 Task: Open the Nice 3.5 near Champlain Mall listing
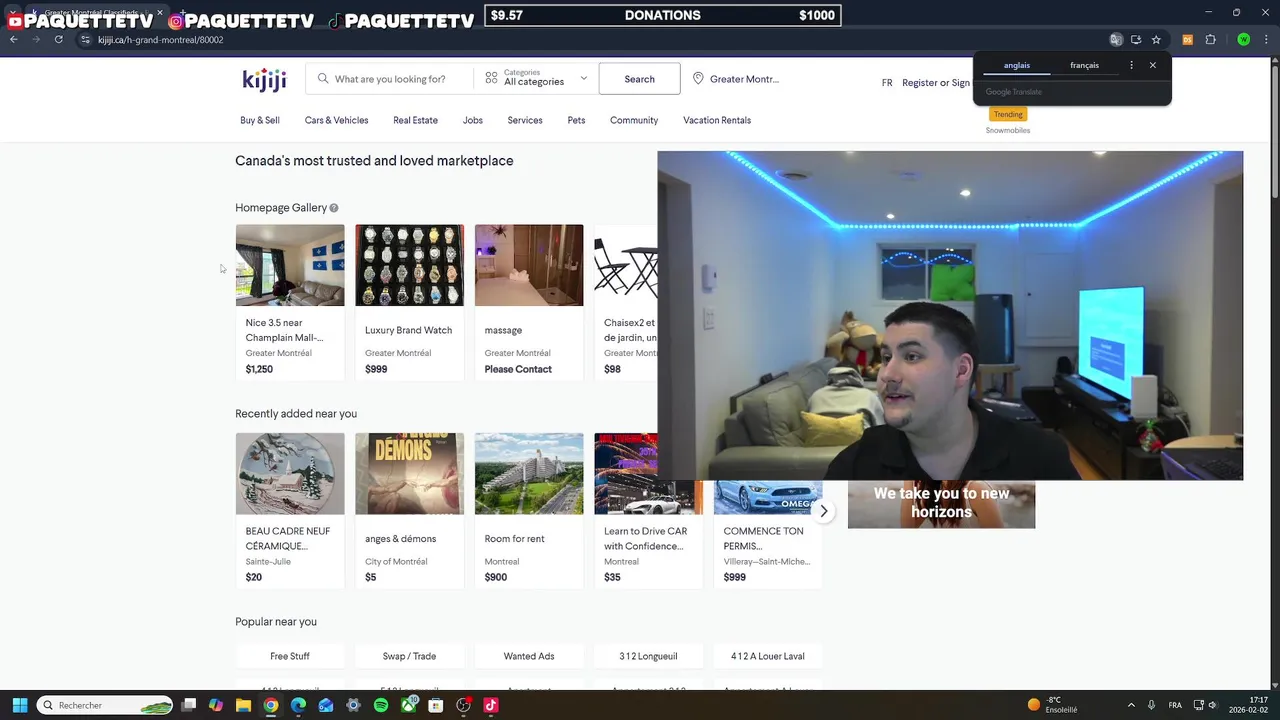pyautogui.click(x=290, y=301)
